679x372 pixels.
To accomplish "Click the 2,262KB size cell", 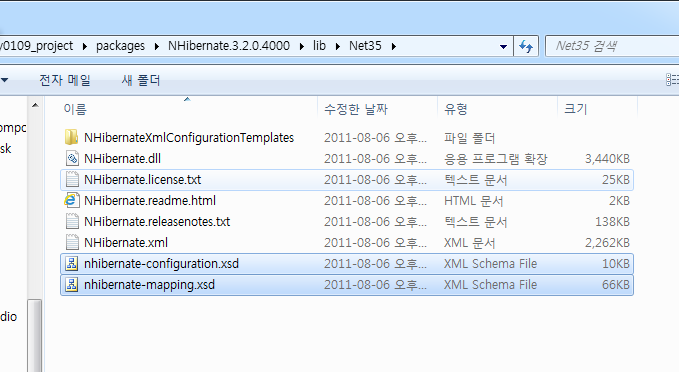I will 607,243.
